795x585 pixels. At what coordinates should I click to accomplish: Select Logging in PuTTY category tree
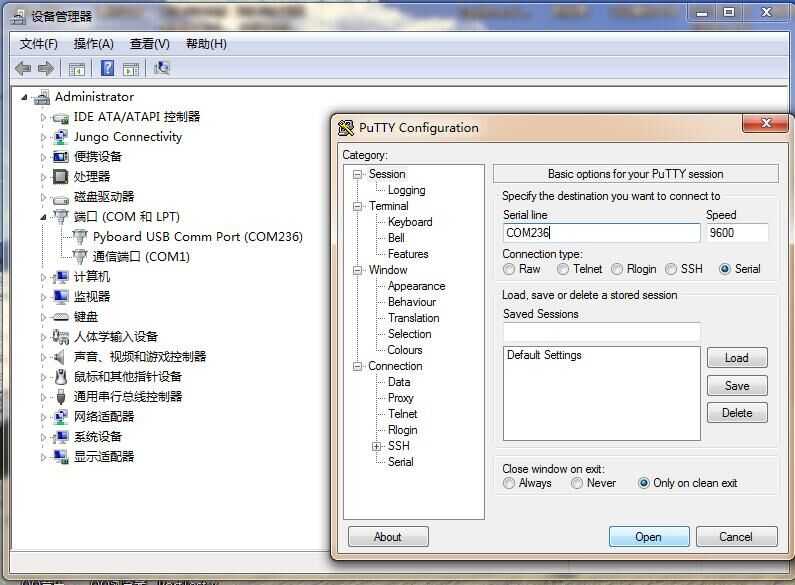coord(407,191)
